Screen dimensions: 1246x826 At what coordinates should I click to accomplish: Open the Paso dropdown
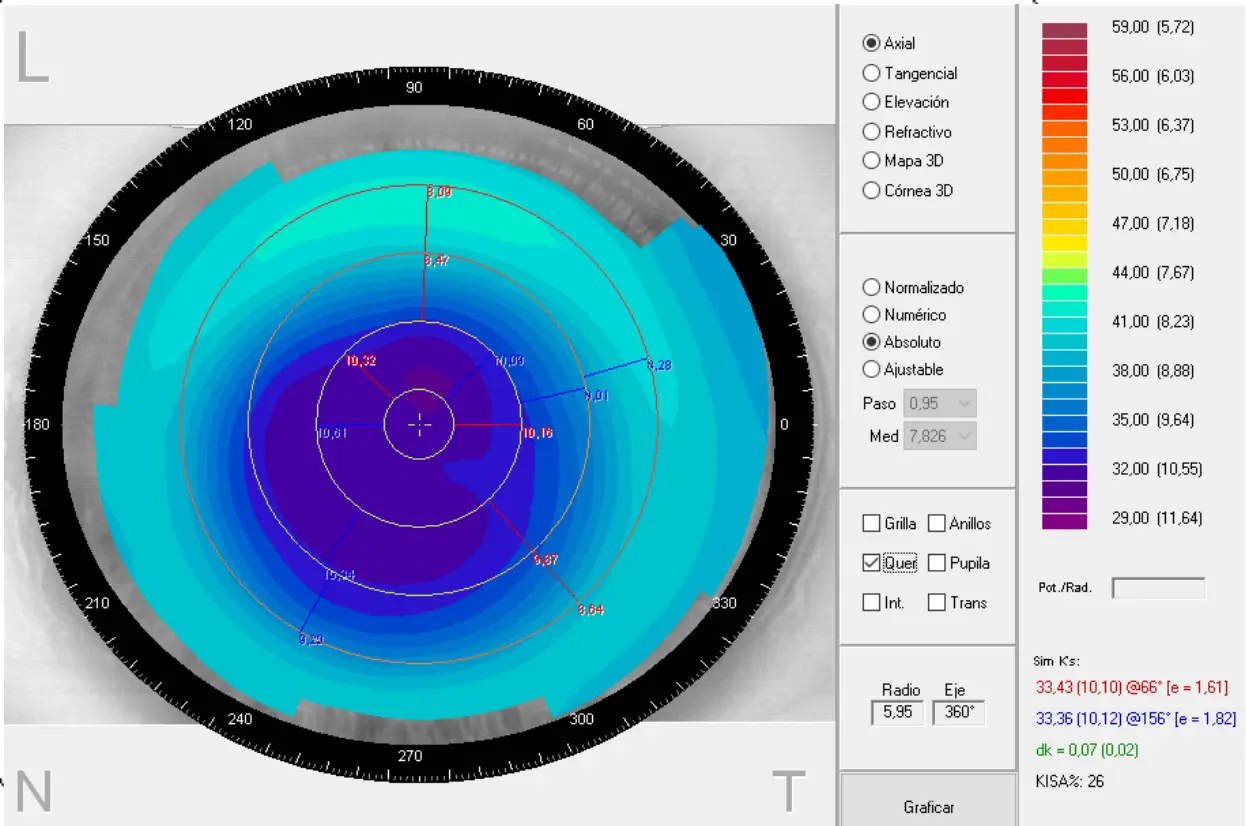(x=964, y=404)
